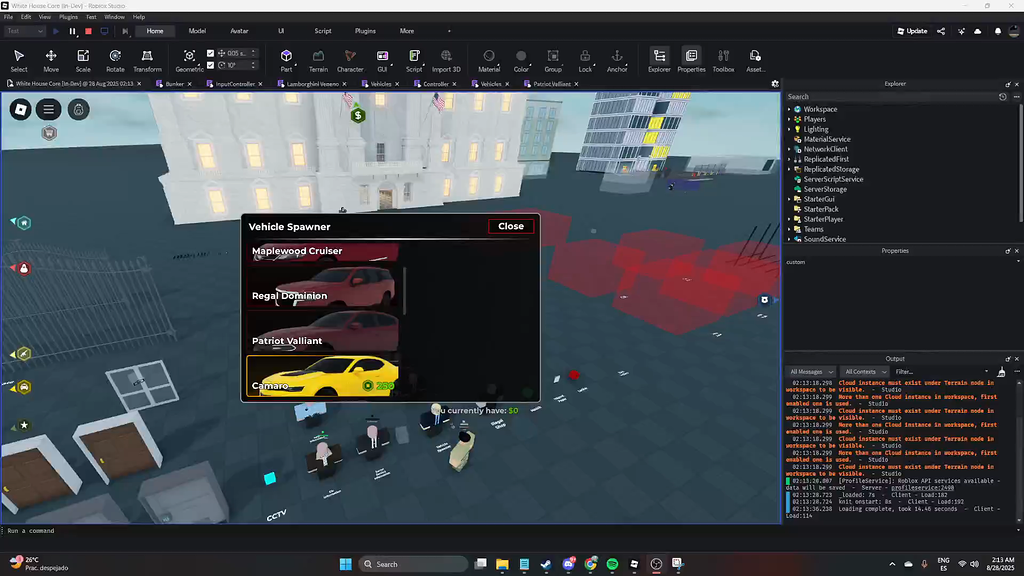
Task: Select the Patriot Valliant vehicle
Action: 323,331
